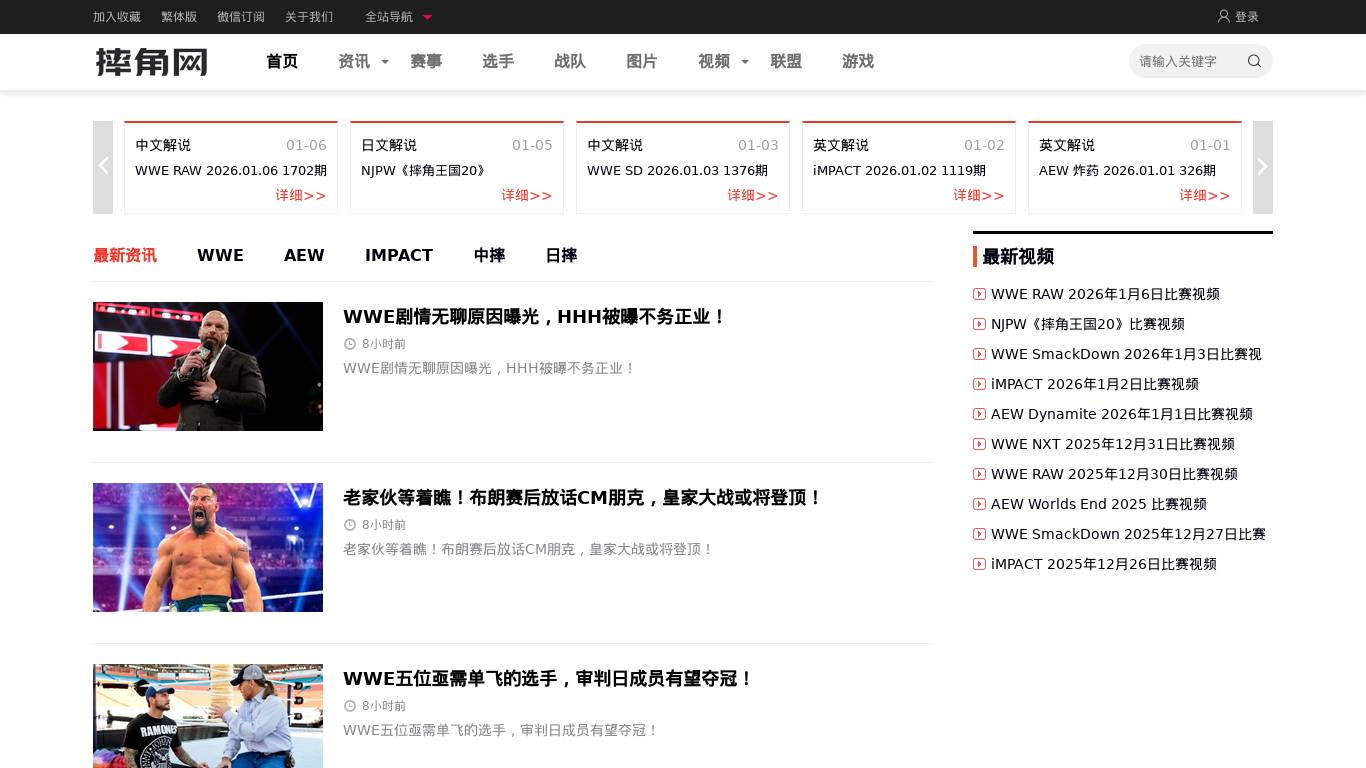Click the play icon beside AEW Dynamite 2026年1月1日视频
Image resolution: width=1366 pixels, height=768 pixels.
[x=979, y=414]
